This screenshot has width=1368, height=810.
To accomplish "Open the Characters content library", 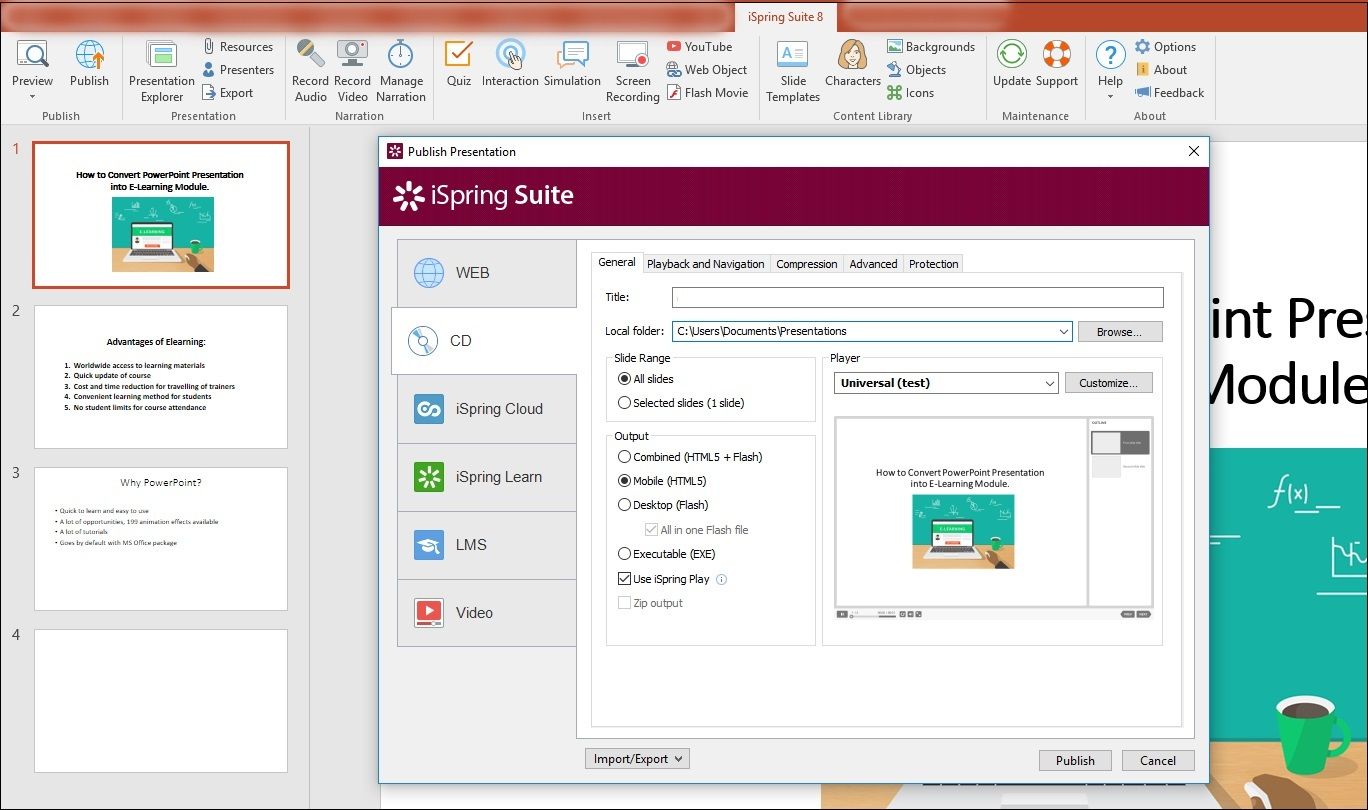I will click(851, 69).
